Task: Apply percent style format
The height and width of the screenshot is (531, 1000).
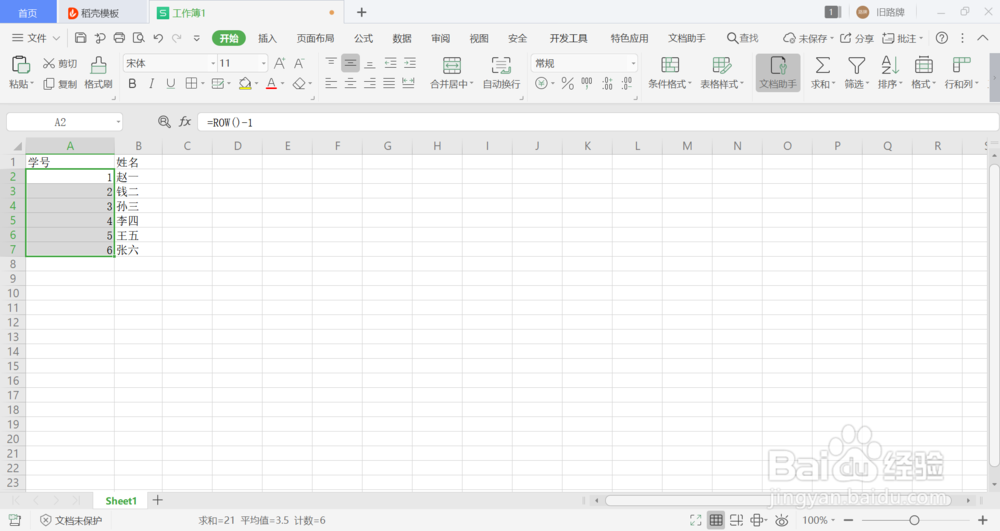Action: pyautogui.click(x=568, y=84)
